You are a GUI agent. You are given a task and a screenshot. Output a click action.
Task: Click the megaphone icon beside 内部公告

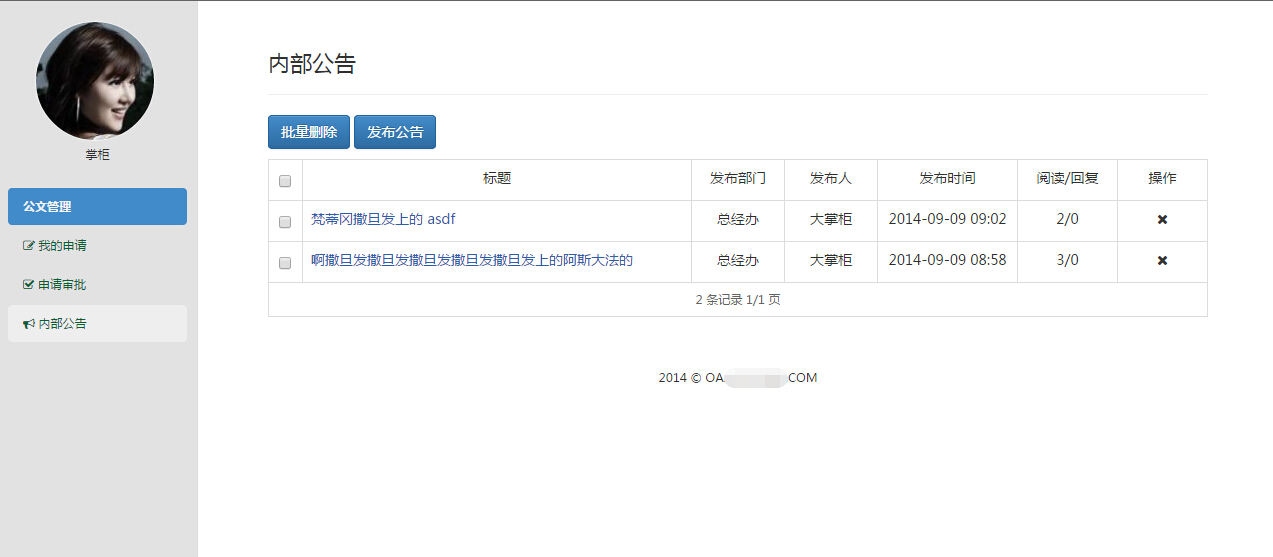pyautogui.click(x=28, y=324)
